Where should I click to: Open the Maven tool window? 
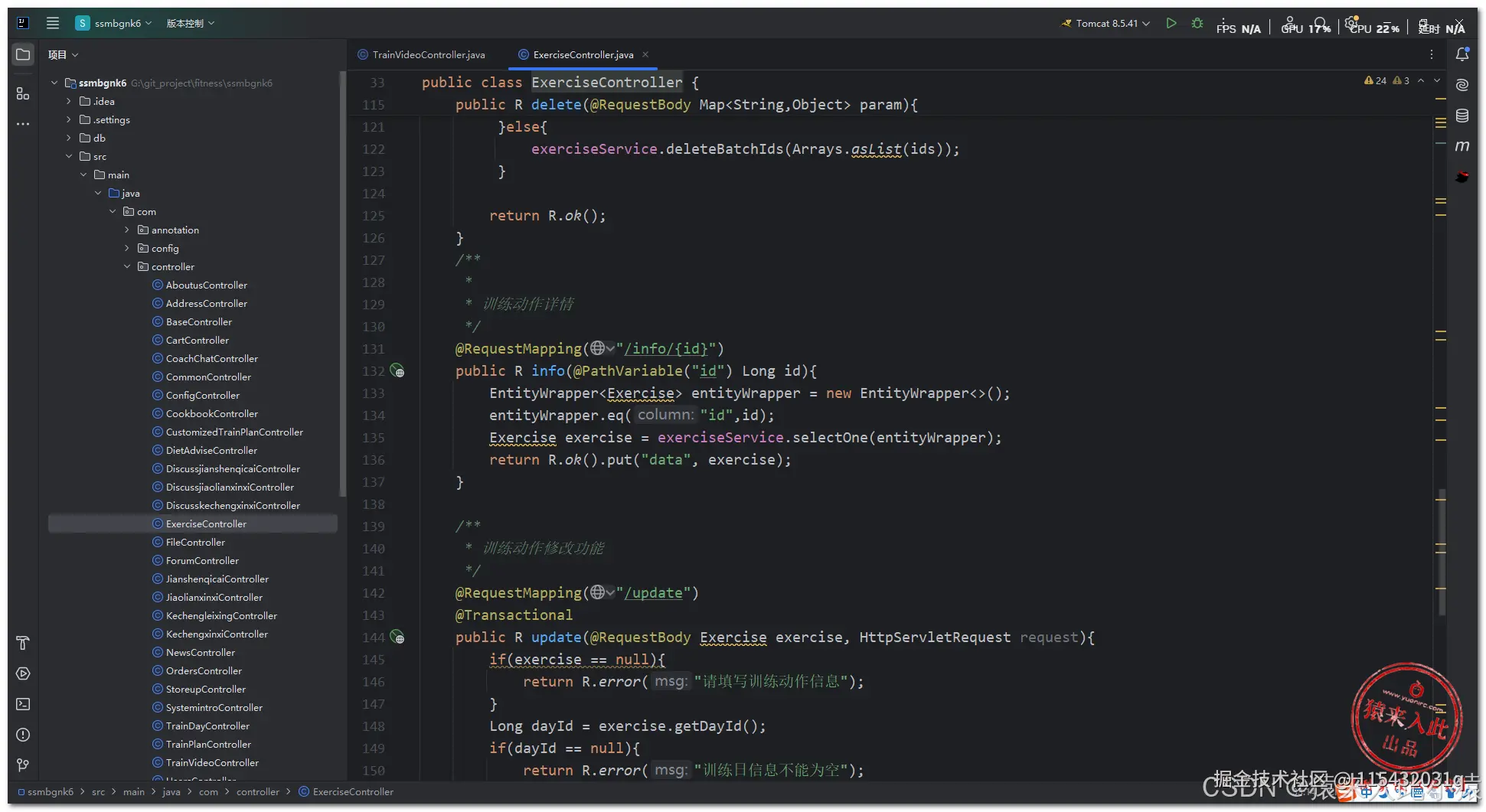tap(1462, 146)
